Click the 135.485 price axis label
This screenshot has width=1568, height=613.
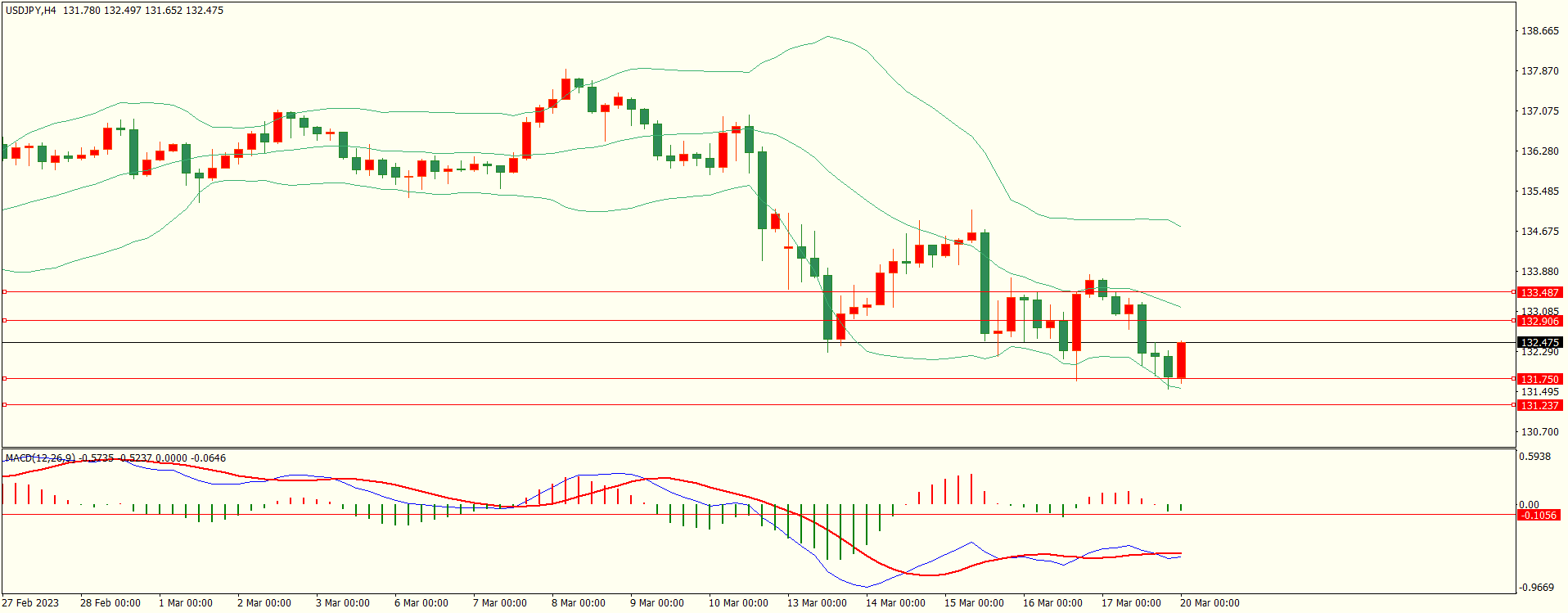coord(1539,192)
